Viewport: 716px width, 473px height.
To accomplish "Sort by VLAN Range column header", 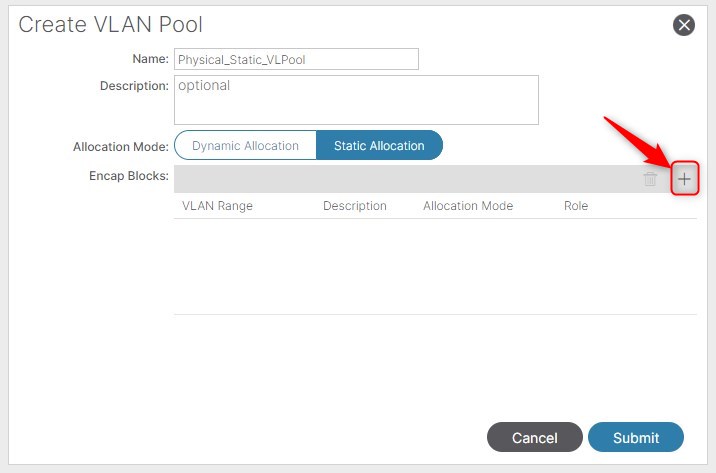I will (217, 206).
